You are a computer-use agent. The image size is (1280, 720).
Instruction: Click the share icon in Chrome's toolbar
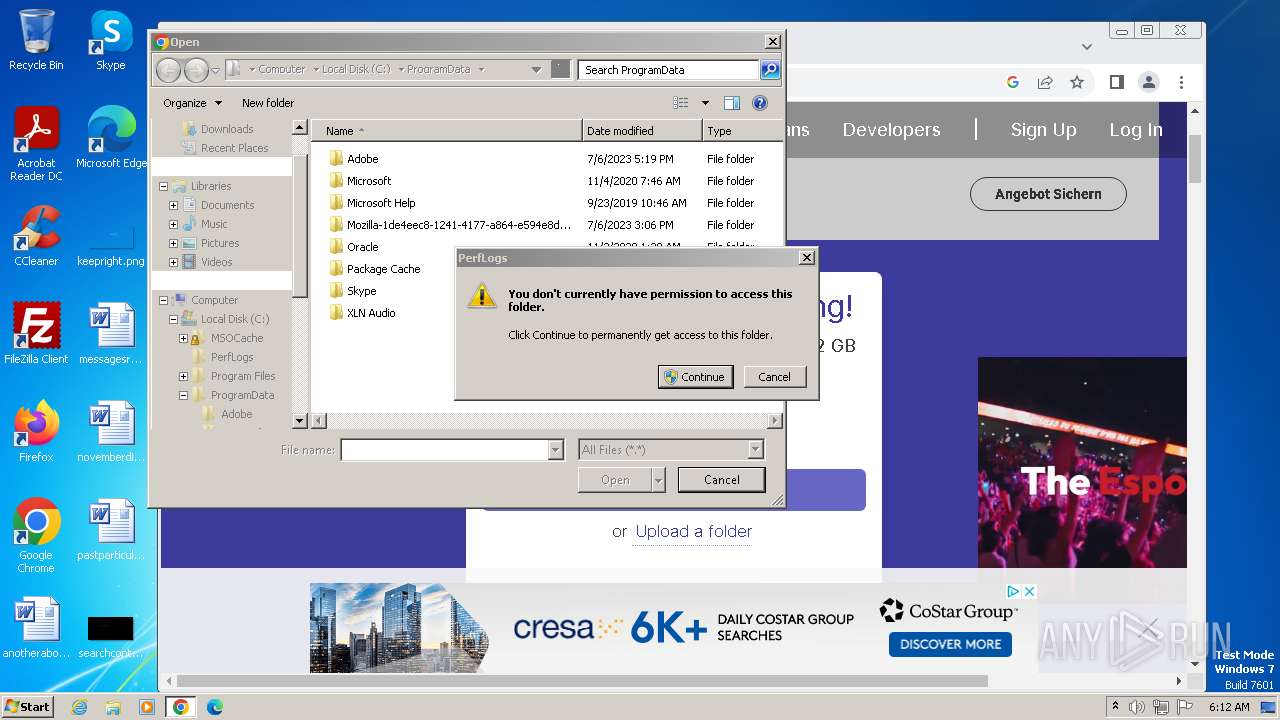coord(1045,82)
